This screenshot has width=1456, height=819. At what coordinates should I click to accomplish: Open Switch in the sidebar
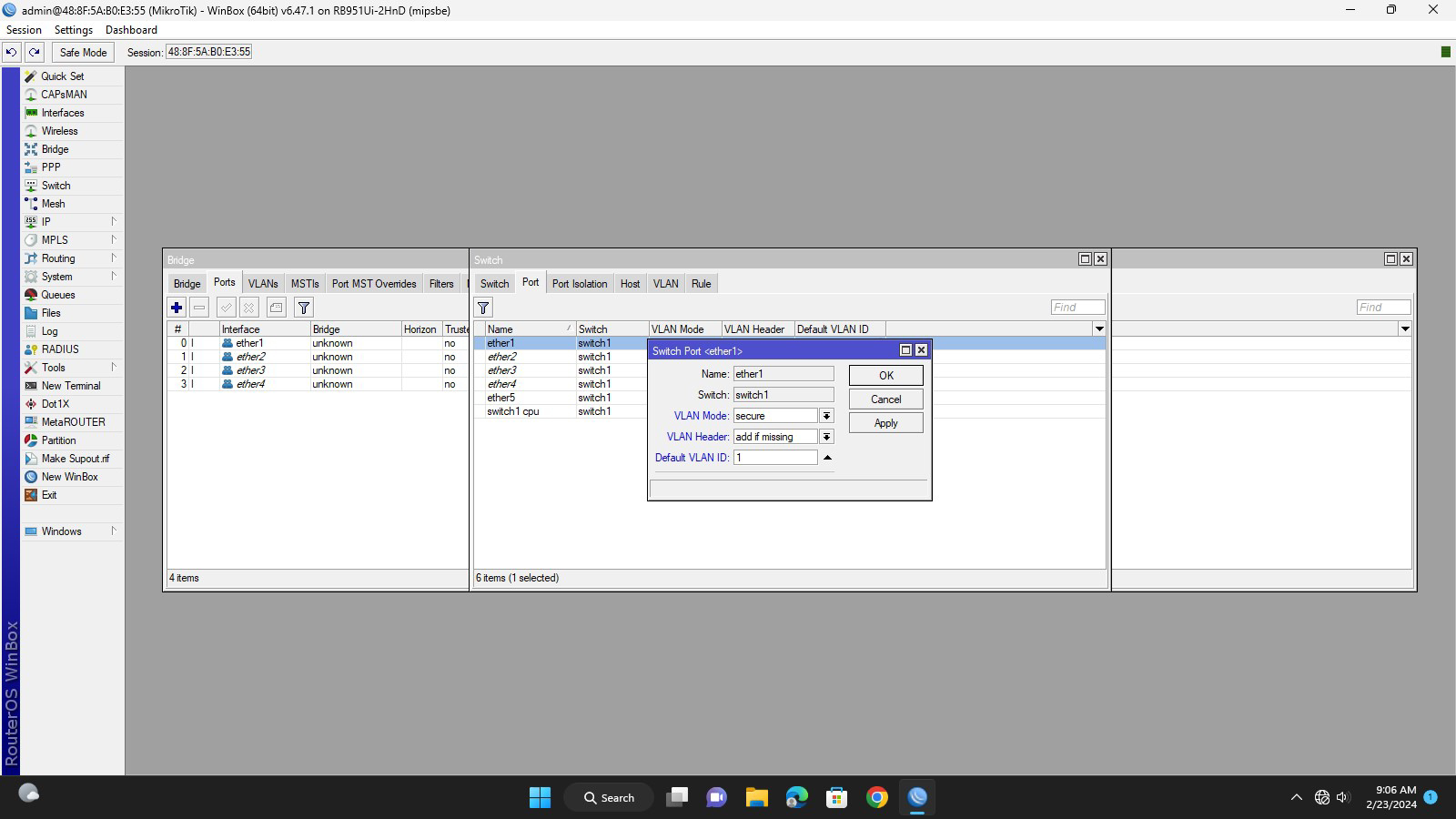[x=56, y=186]
